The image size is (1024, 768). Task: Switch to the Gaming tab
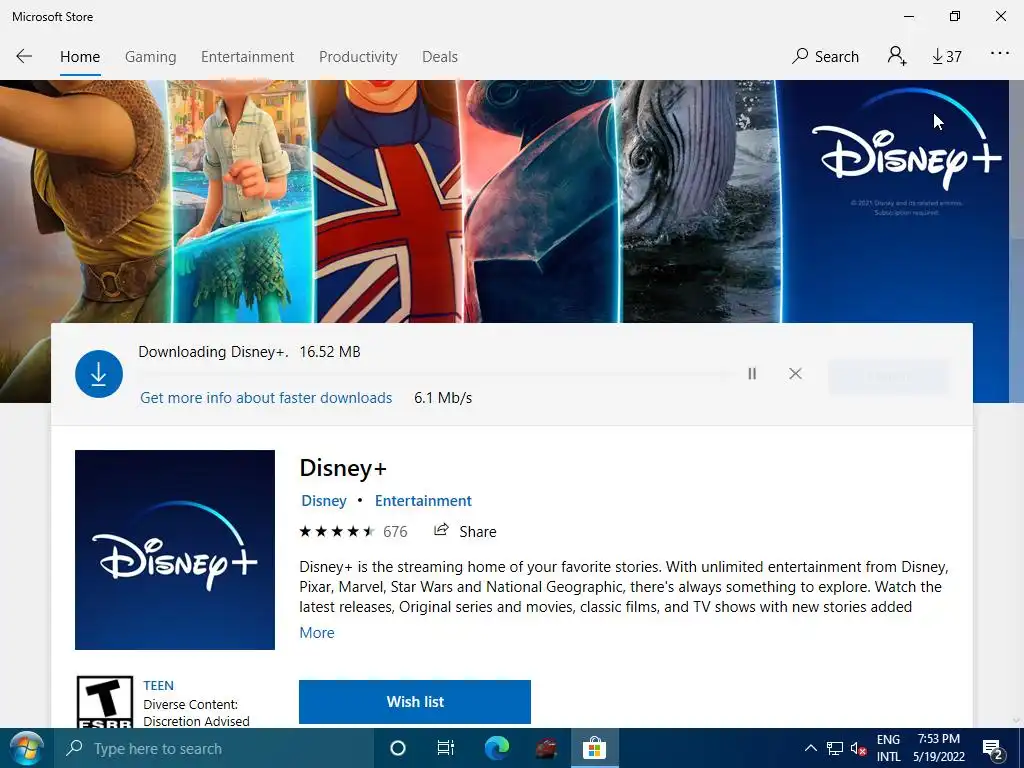[150, 57]
